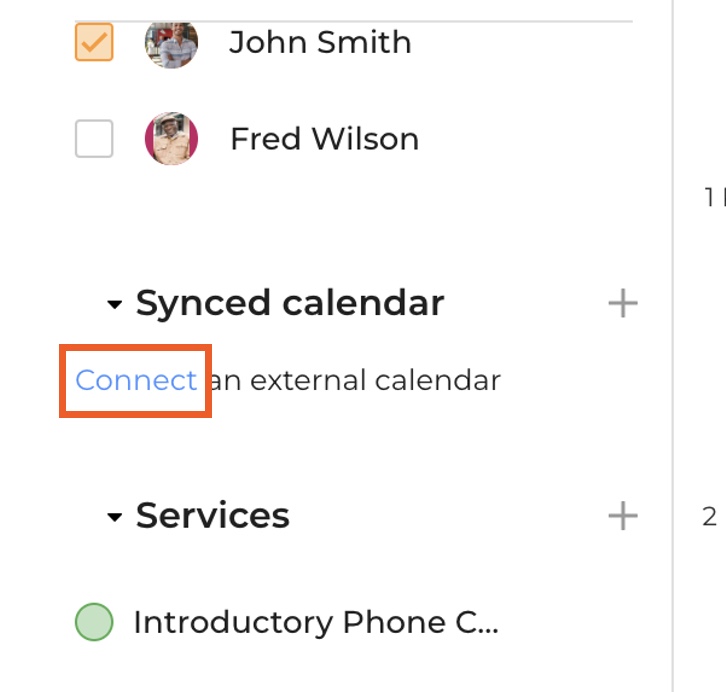
Task: Select the Introductory Phone C... service
Action: 315,622
